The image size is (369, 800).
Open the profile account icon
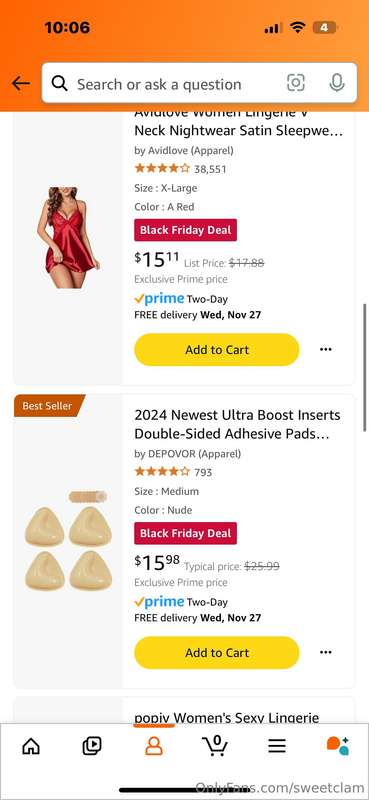pos(154,746)
